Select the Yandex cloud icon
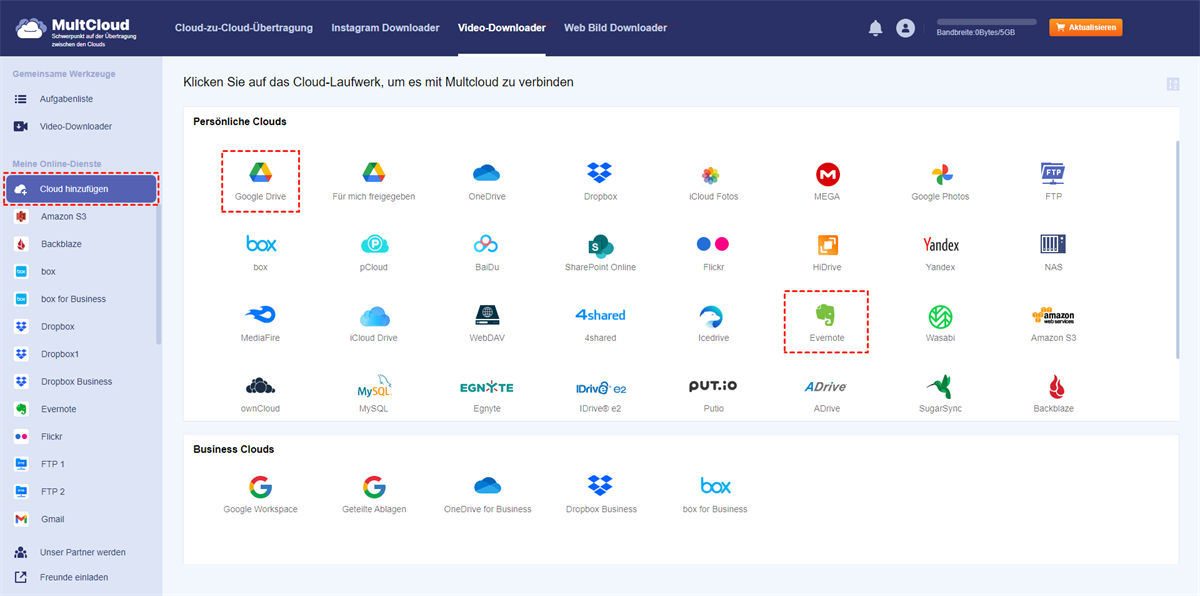Image resolution: width=1200 pixels, height=596 pixels. (940, 245)
